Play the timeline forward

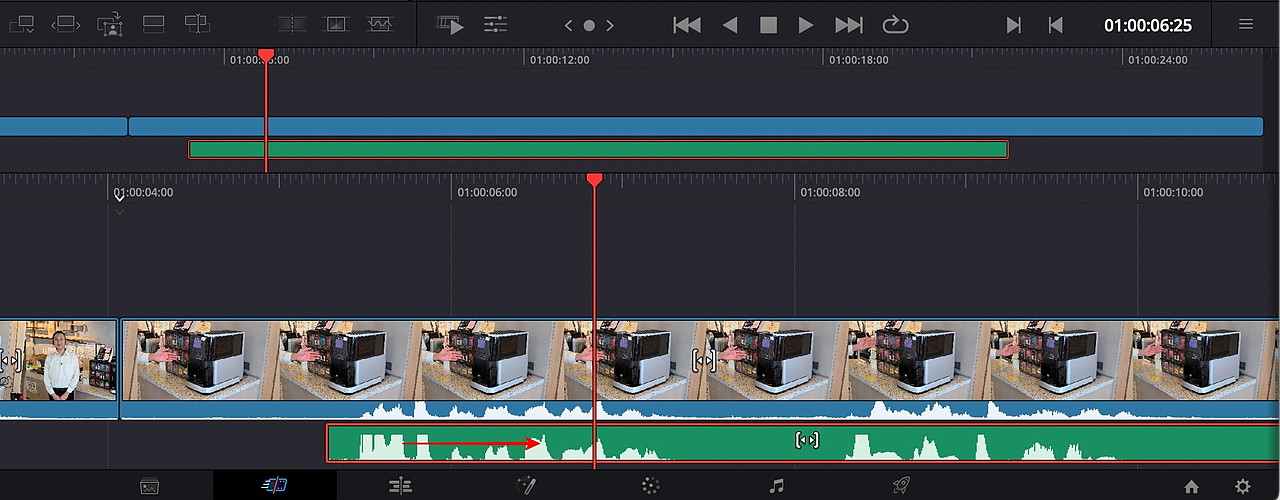pyautogui.click(x=806, y=25)
